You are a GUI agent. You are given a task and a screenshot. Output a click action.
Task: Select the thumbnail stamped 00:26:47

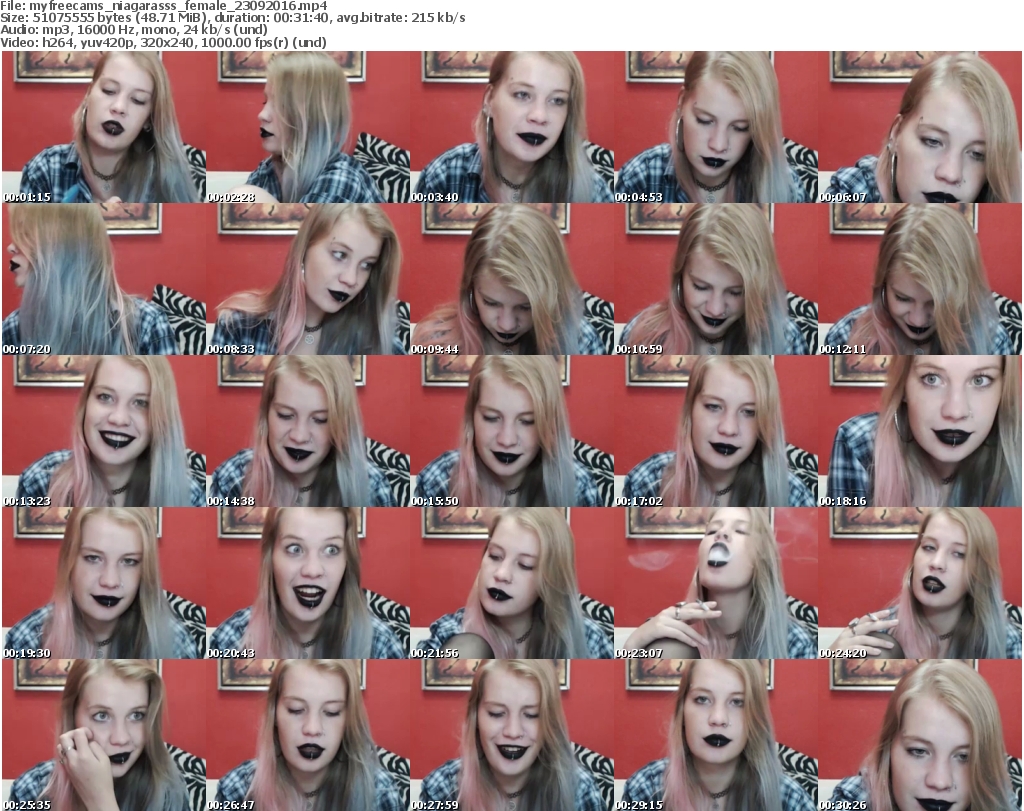pyautogui.click(x=308, y=735)
